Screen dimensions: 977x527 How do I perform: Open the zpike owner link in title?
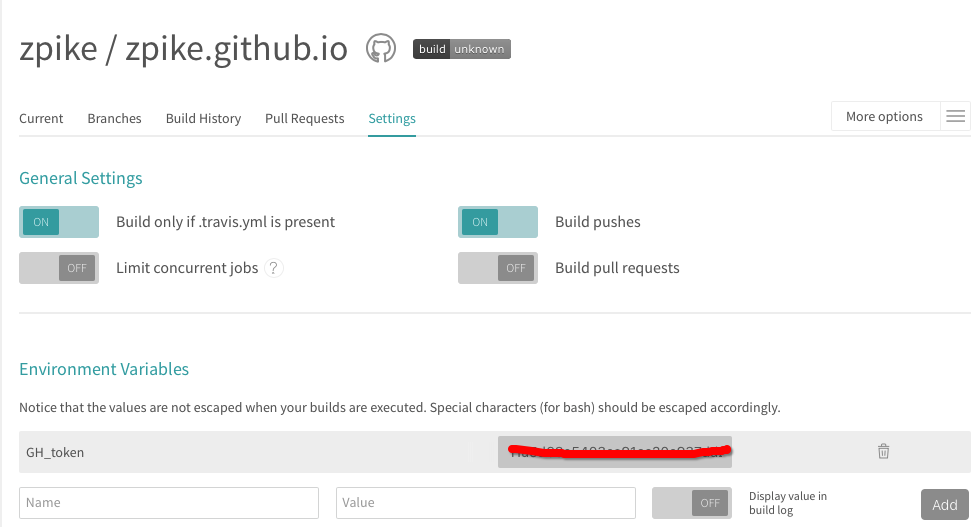click(59, 49)
